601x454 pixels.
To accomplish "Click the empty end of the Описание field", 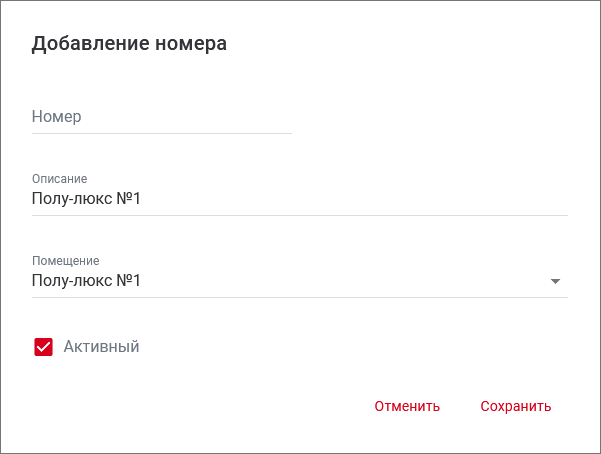I will (x=450, y=199).
